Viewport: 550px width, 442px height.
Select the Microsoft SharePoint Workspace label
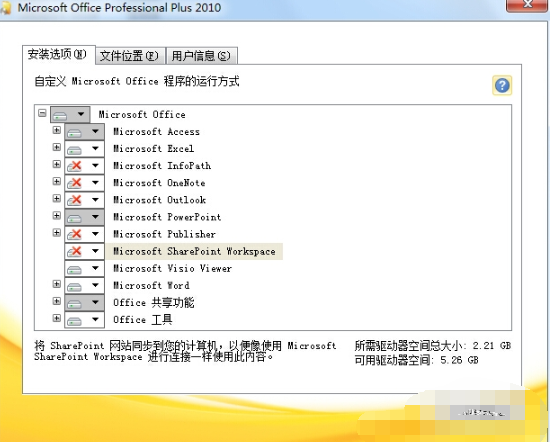pos(194,251)
